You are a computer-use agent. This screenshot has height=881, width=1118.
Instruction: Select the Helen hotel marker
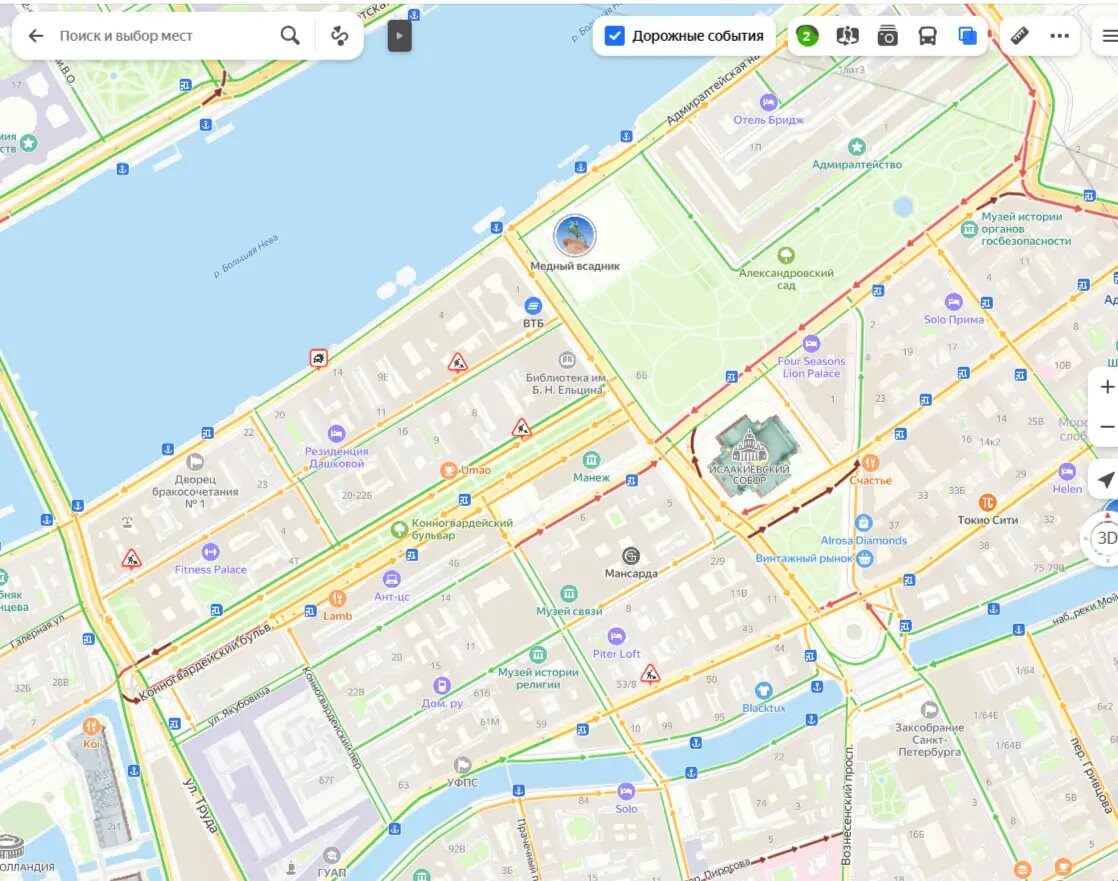[x=1067, y=472]
